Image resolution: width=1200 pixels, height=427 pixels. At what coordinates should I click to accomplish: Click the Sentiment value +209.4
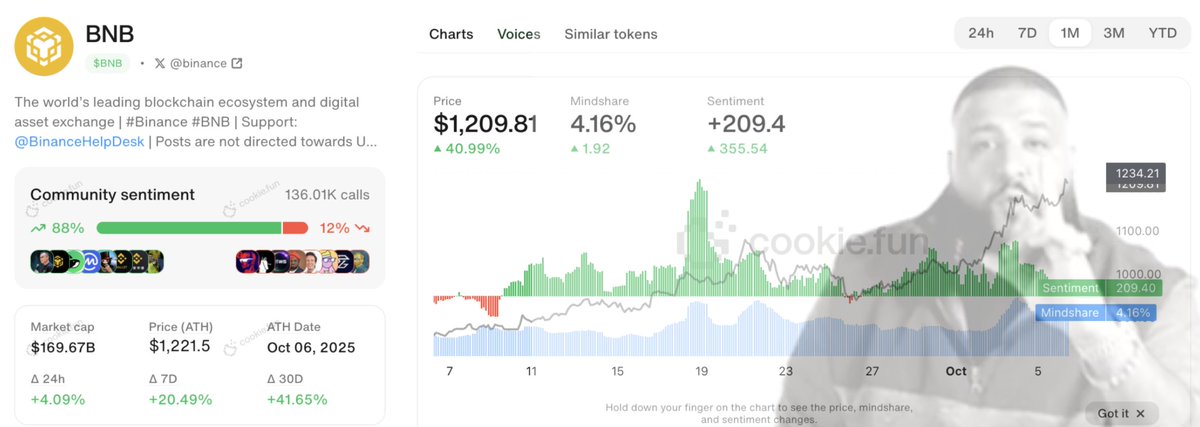746,124
